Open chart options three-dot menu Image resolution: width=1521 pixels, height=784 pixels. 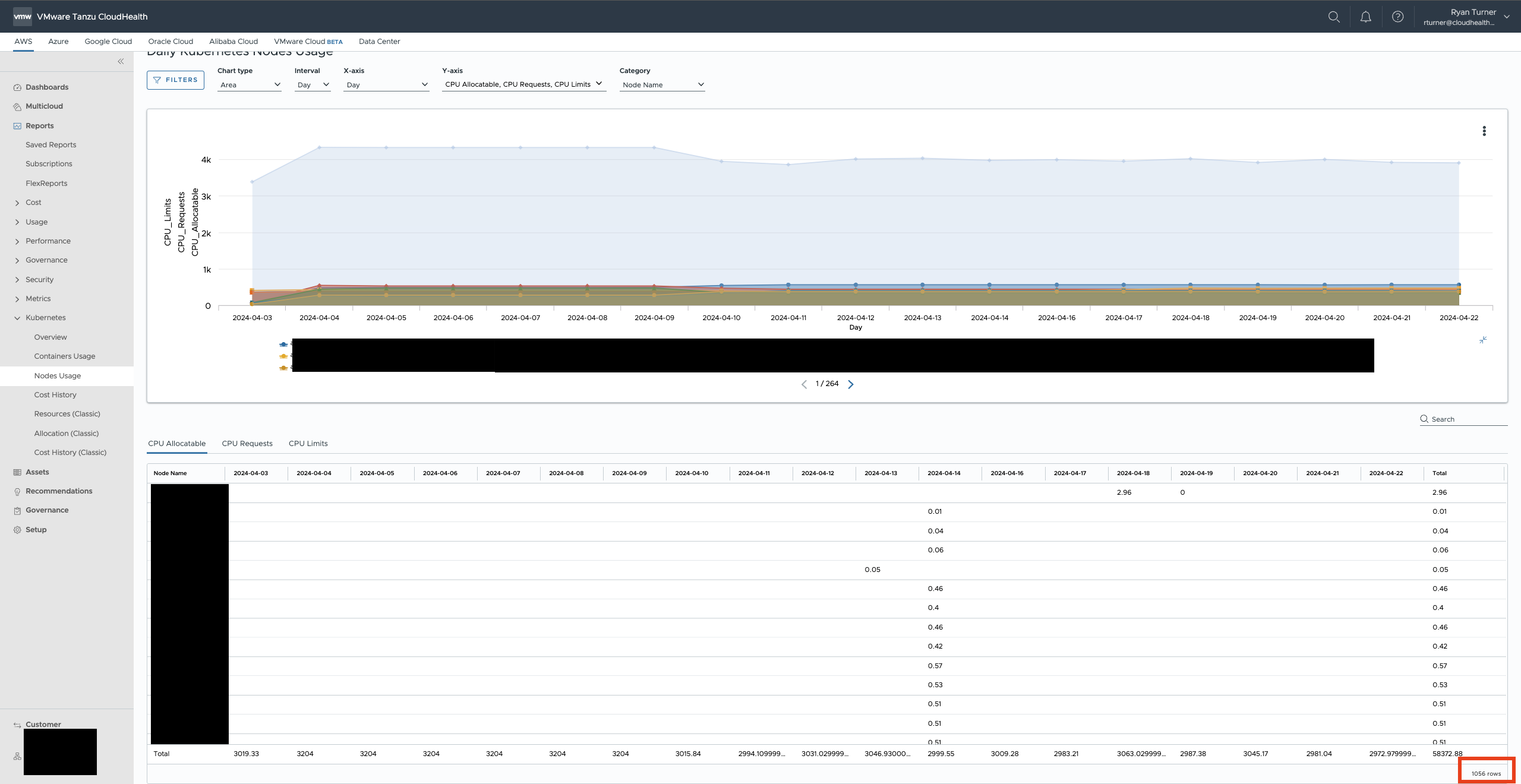[1484, 131]
